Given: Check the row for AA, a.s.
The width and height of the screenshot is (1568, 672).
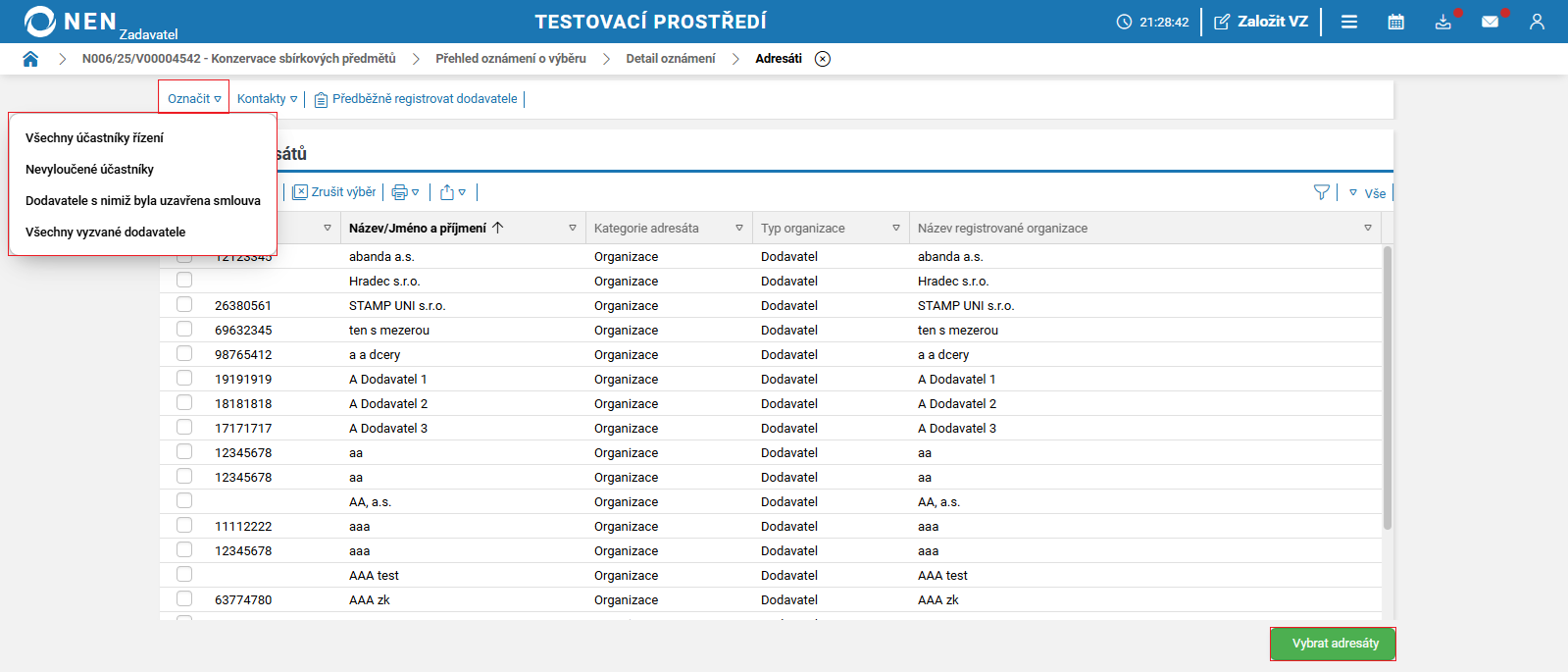Looking at the screenshot, I should point(184,500).
